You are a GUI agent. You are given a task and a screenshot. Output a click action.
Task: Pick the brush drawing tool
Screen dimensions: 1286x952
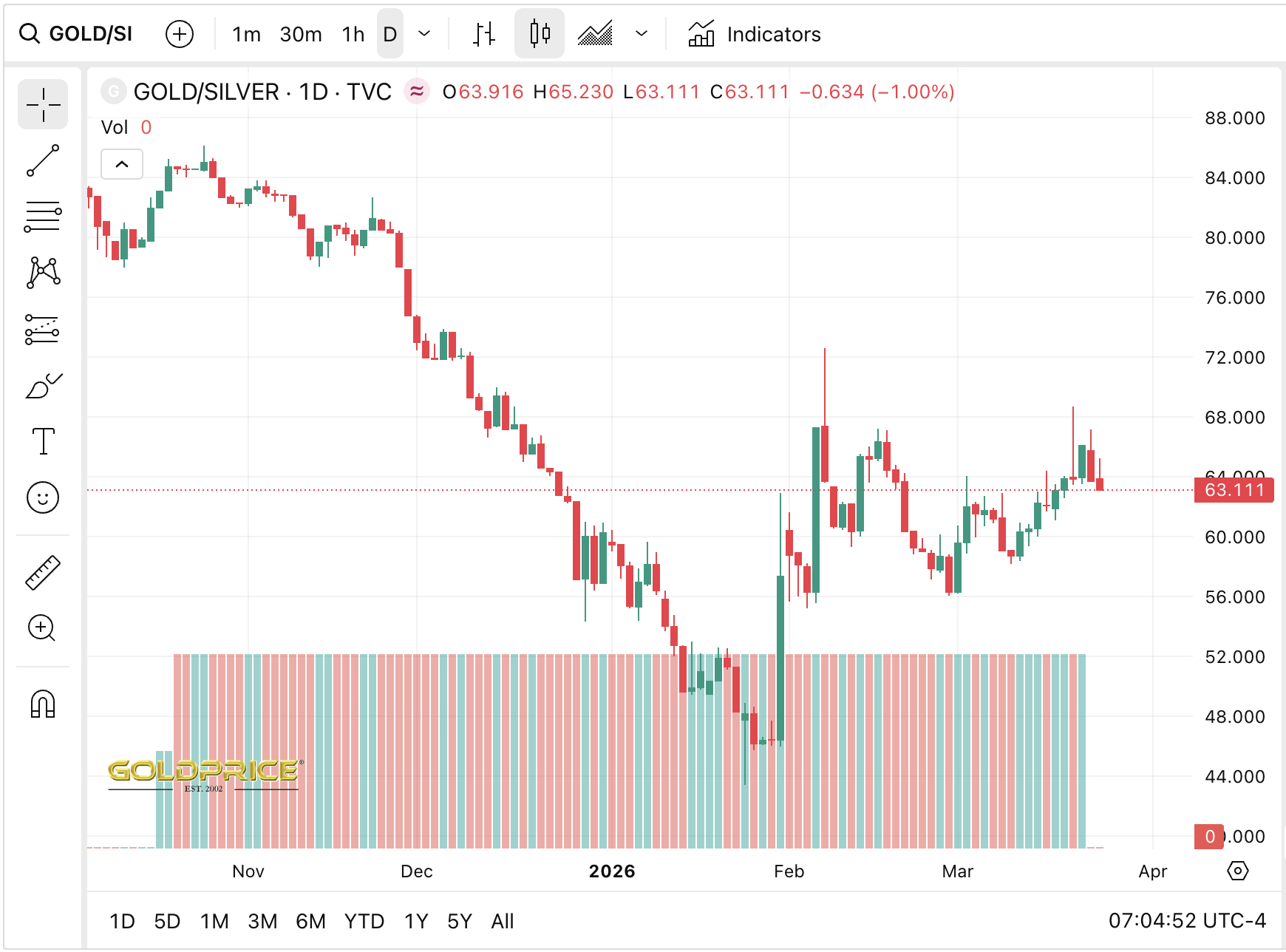[42, 385]
